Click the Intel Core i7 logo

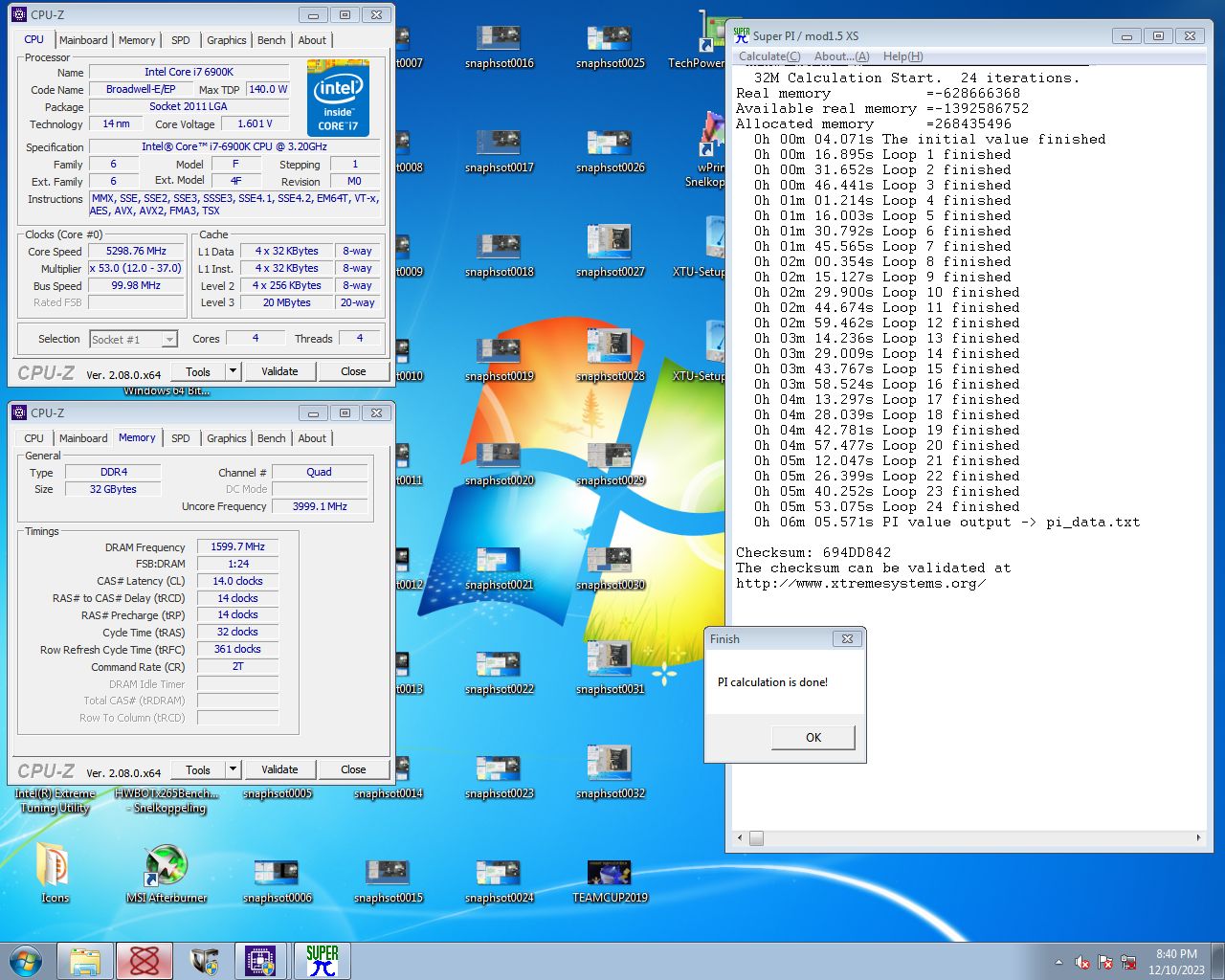point(338,98)
